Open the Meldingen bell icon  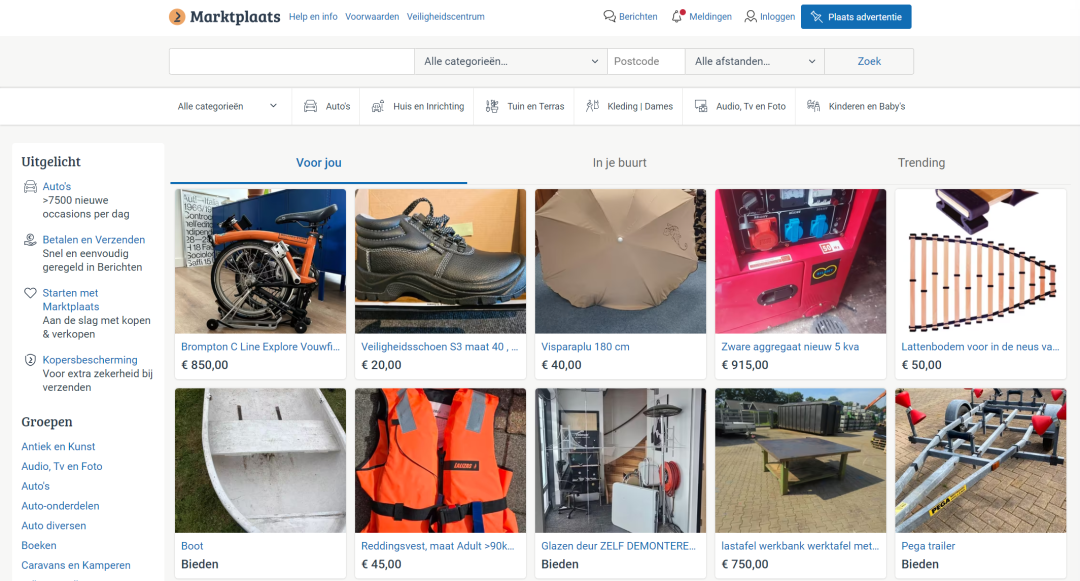tap(678, 17)
